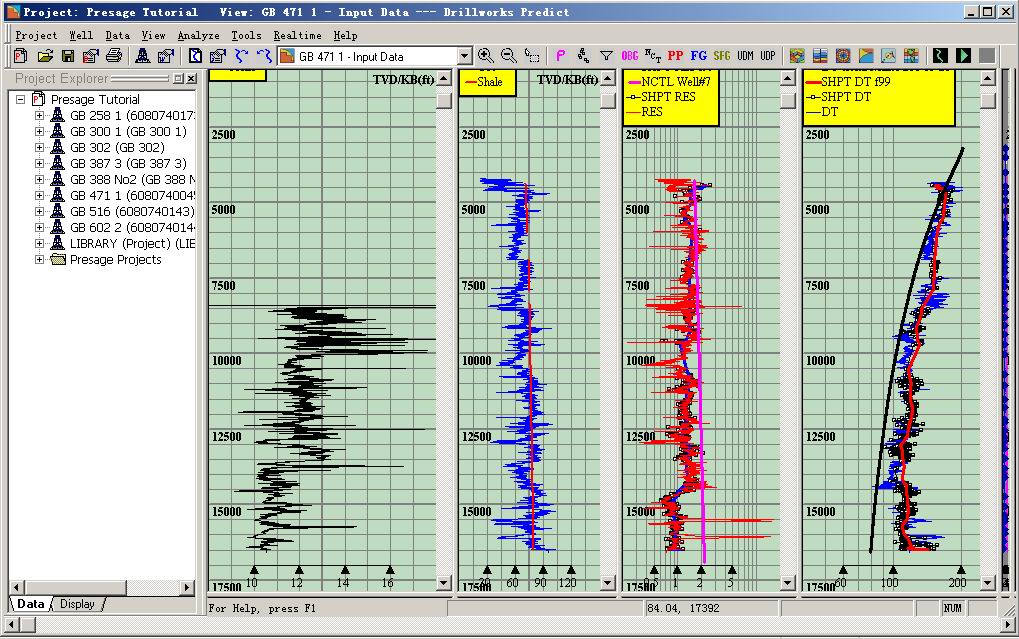Click the blue FG fracture gradient icon
1019x639 pixels.
[699, 56]
